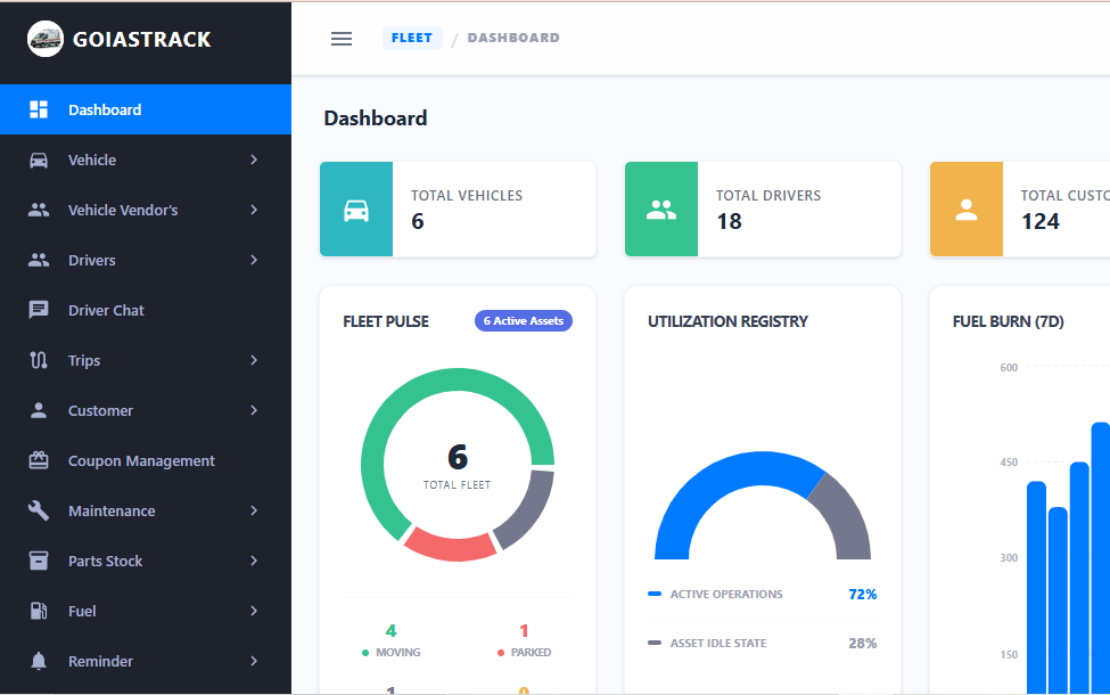Click the green people icon on Total Drivers card
The height and width of the screenshot is (695, 1110).
pyautogui.click(x=661, y=209)
